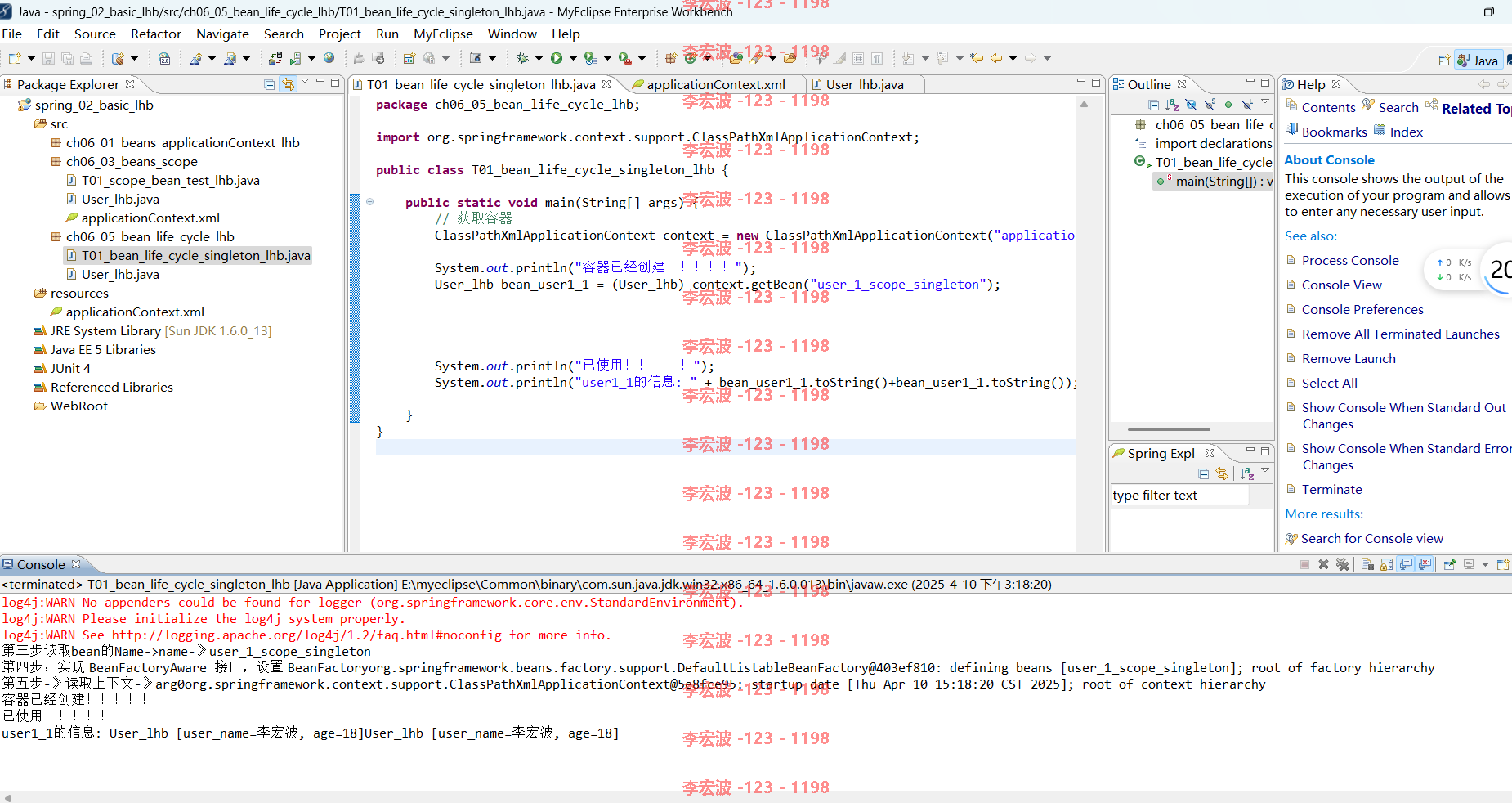The width and height of the screenshot is (1512, 803).
Task: Collapse all in Outline view
Action: 1153,105
